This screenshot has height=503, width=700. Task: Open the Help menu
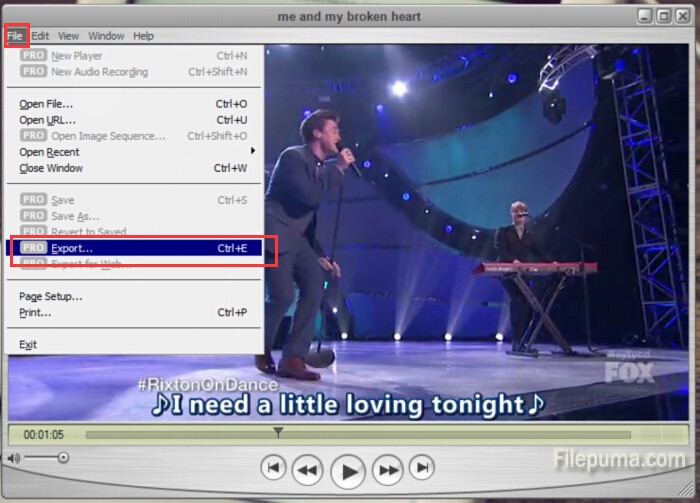(x=144, y=36)
